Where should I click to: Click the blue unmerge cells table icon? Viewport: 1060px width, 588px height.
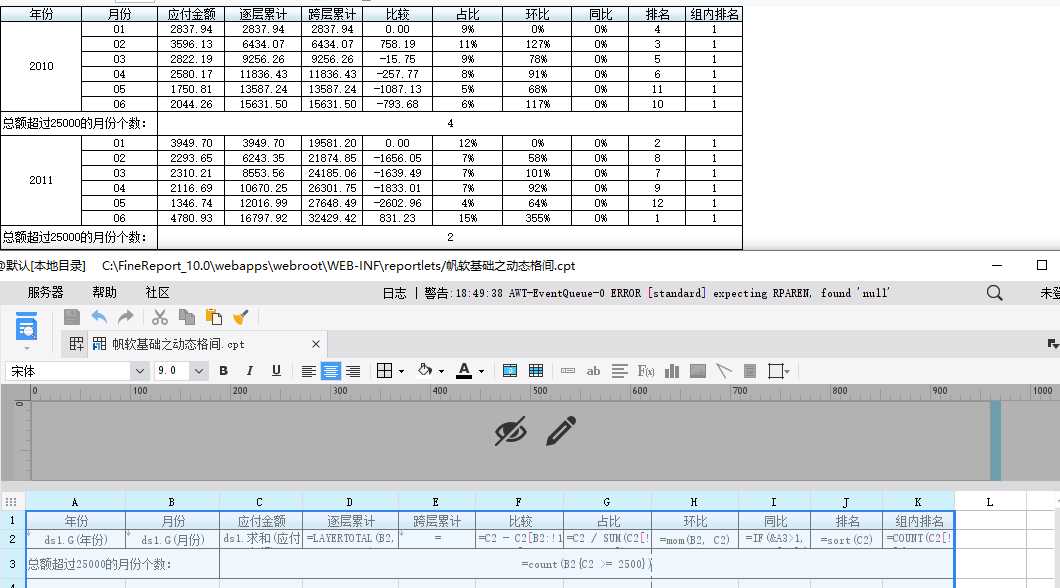pyautogui.click(x=536, y=371)
